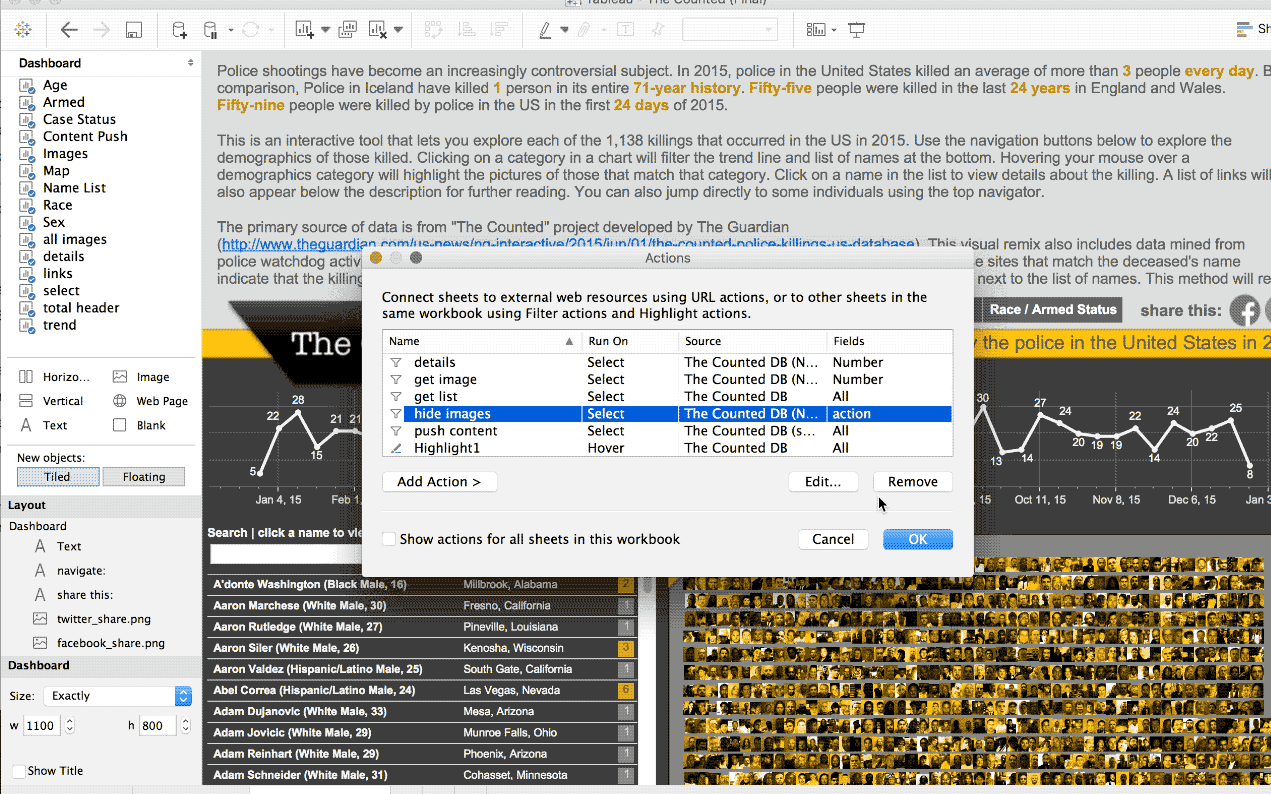Screen dimensions: 1271x794
Task: Open the Highlight pen dropdown arrow
Action: click(x=564, y=30)
